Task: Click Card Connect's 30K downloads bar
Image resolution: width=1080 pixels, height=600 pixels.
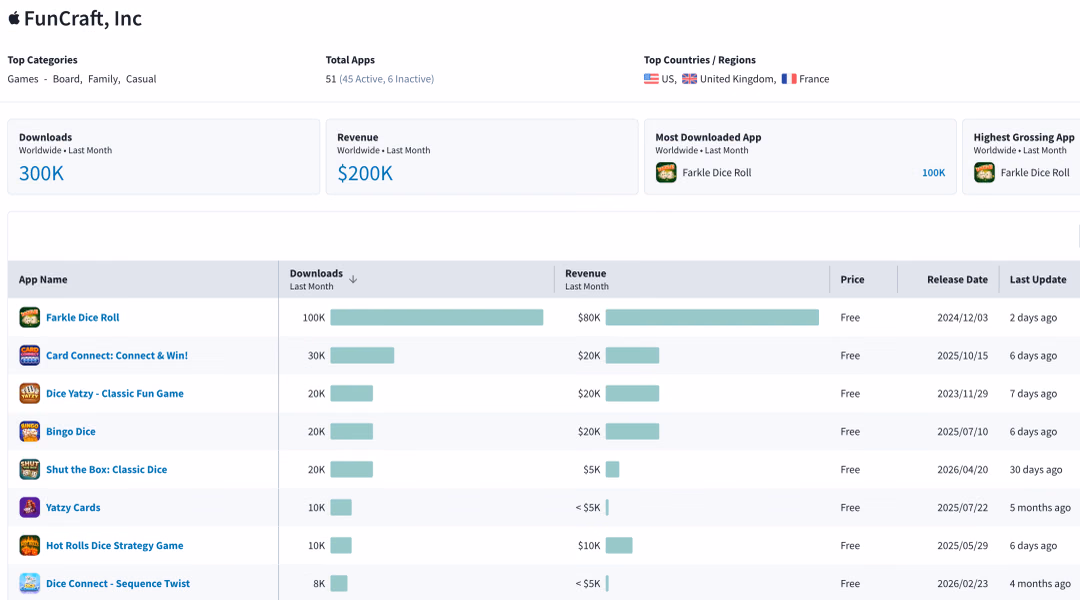Action: [362, 355]
